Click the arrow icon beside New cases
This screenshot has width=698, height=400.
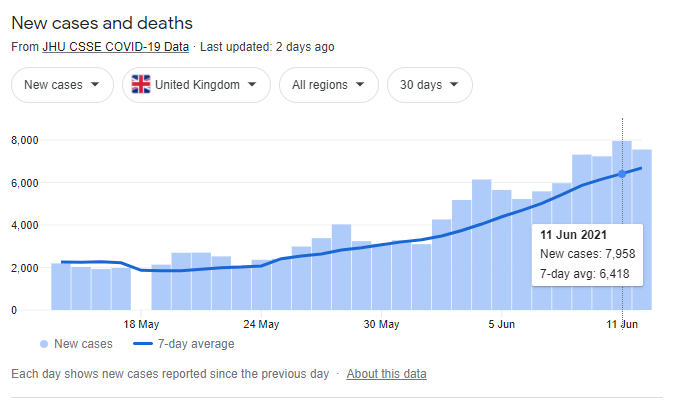pyautogui.click(x=95, y=85)
